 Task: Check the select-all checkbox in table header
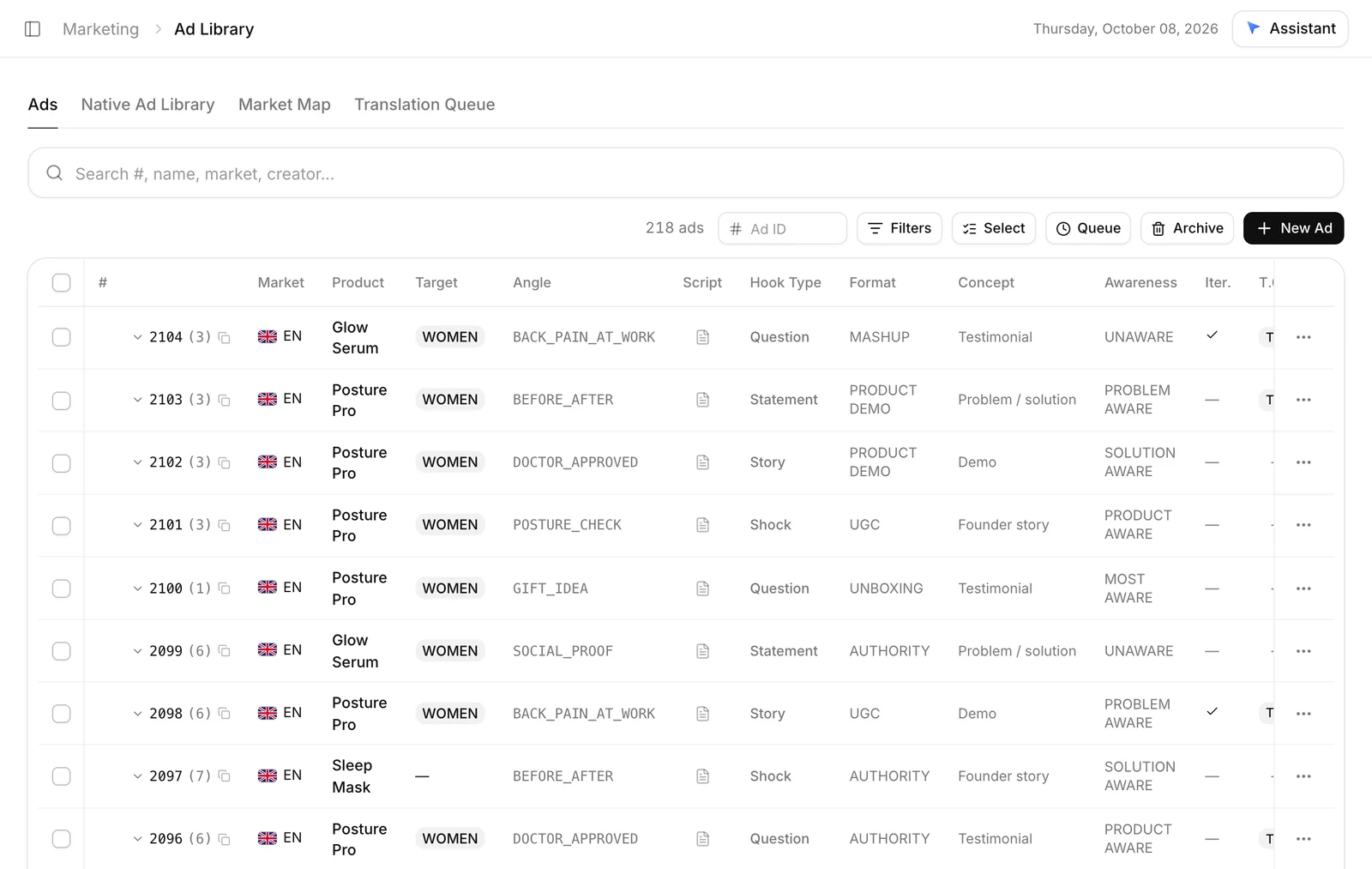coord(61,282)
